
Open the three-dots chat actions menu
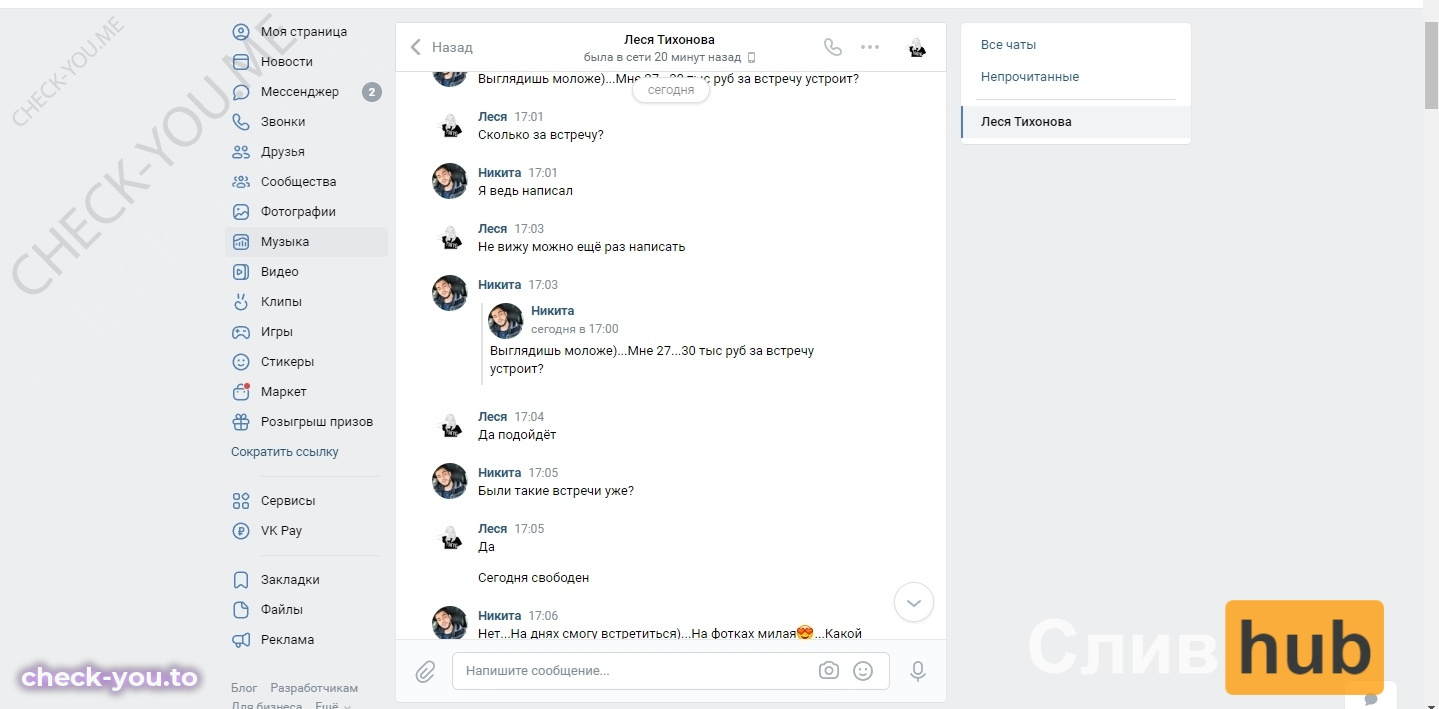(870, 47)
